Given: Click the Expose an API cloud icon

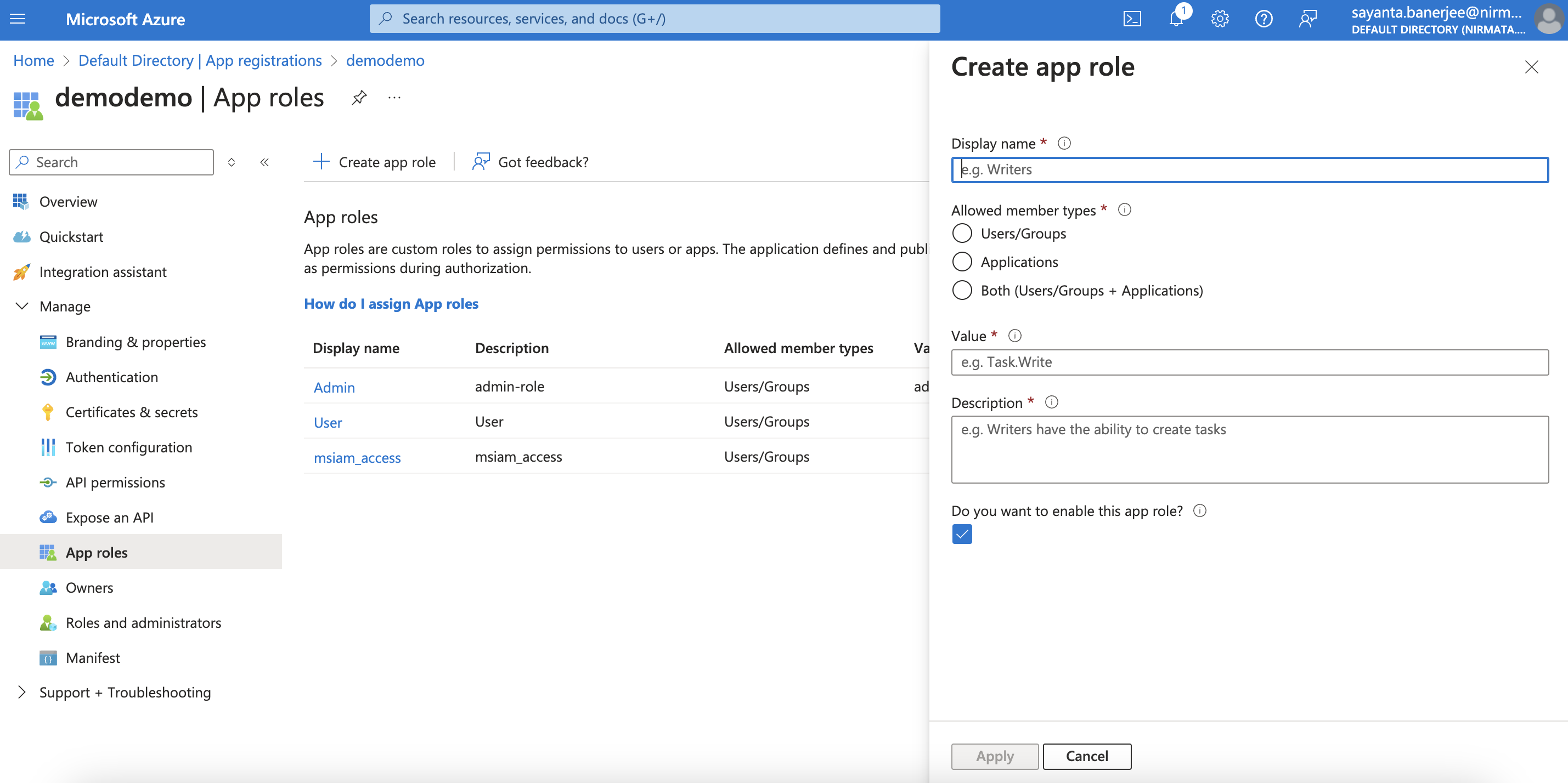Looking at the screenshot, I should tap(48, 517).
